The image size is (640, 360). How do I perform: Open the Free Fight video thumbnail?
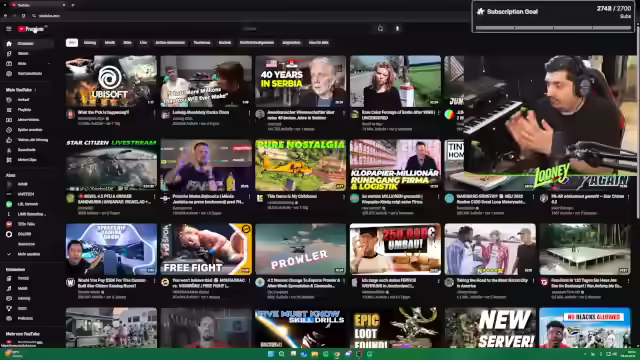coord(206,249)
